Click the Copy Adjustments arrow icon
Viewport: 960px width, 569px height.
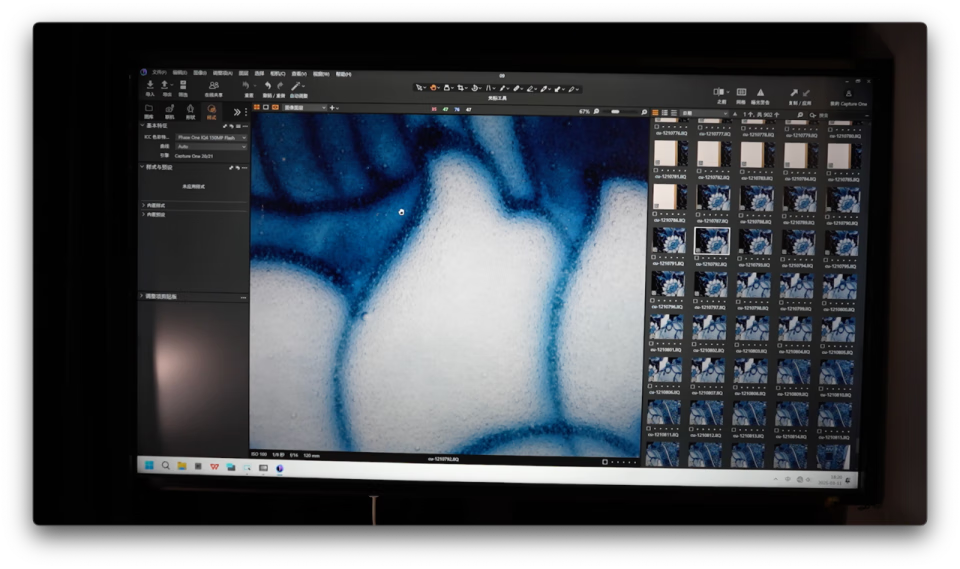pyautogui.click(x=794, y=92)
